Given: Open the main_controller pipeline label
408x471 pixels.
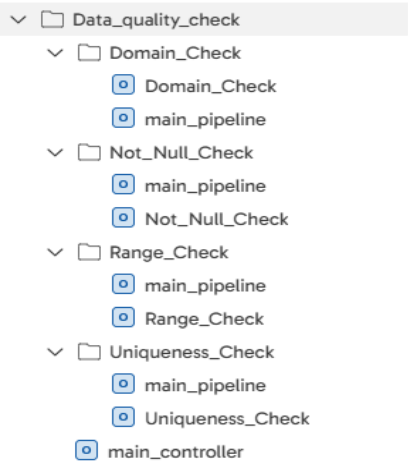Looking at the screenshot, I should [x=176, y=452].
